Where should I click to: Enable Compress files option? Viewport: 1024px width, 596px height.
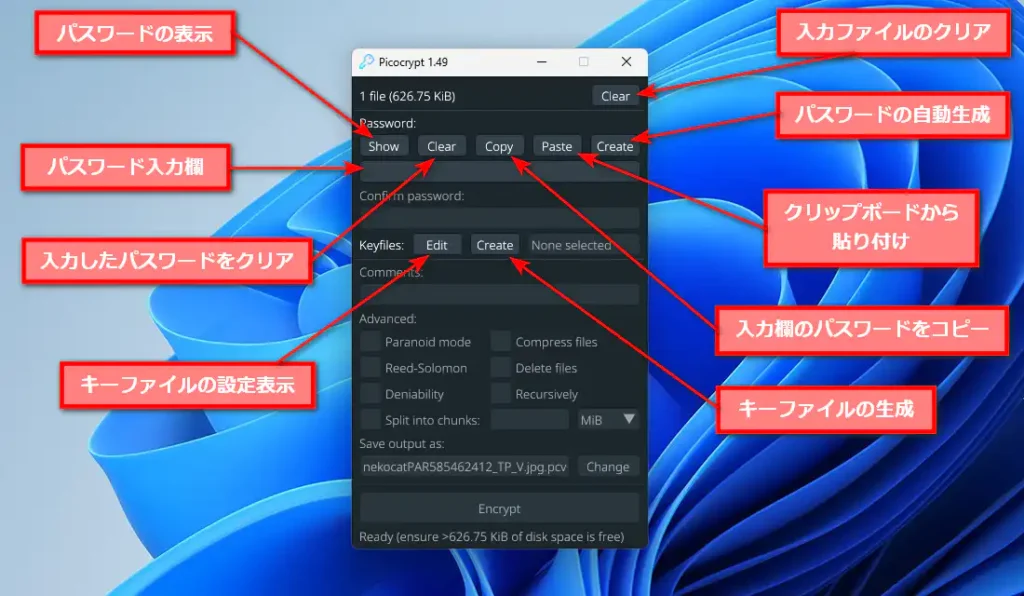(501, 341)
